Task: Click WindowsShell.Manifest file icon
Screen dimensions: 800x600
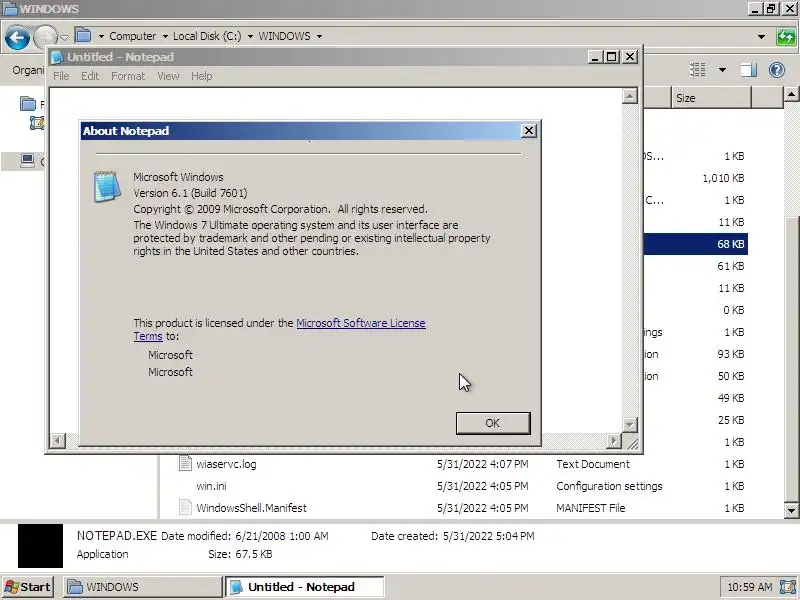Action: point(185,507)
